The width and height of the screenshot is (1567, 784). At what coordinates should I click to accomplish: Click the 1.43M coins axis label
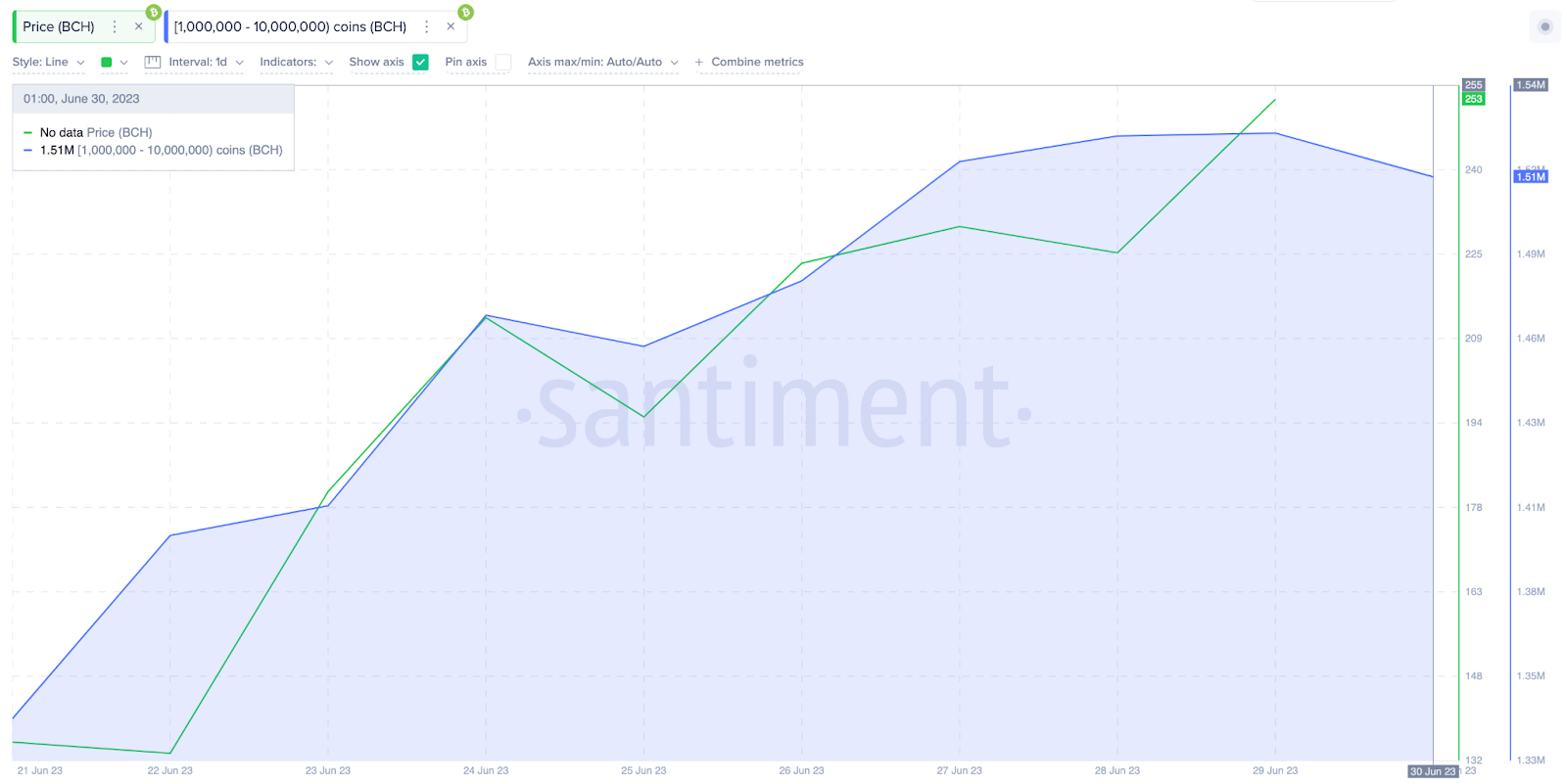[1531, 423]
